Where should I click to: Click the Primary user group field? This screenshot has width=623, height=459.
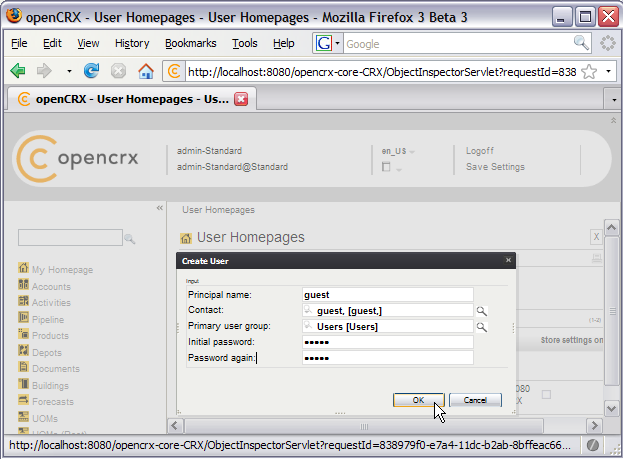[x=388, y=327]
